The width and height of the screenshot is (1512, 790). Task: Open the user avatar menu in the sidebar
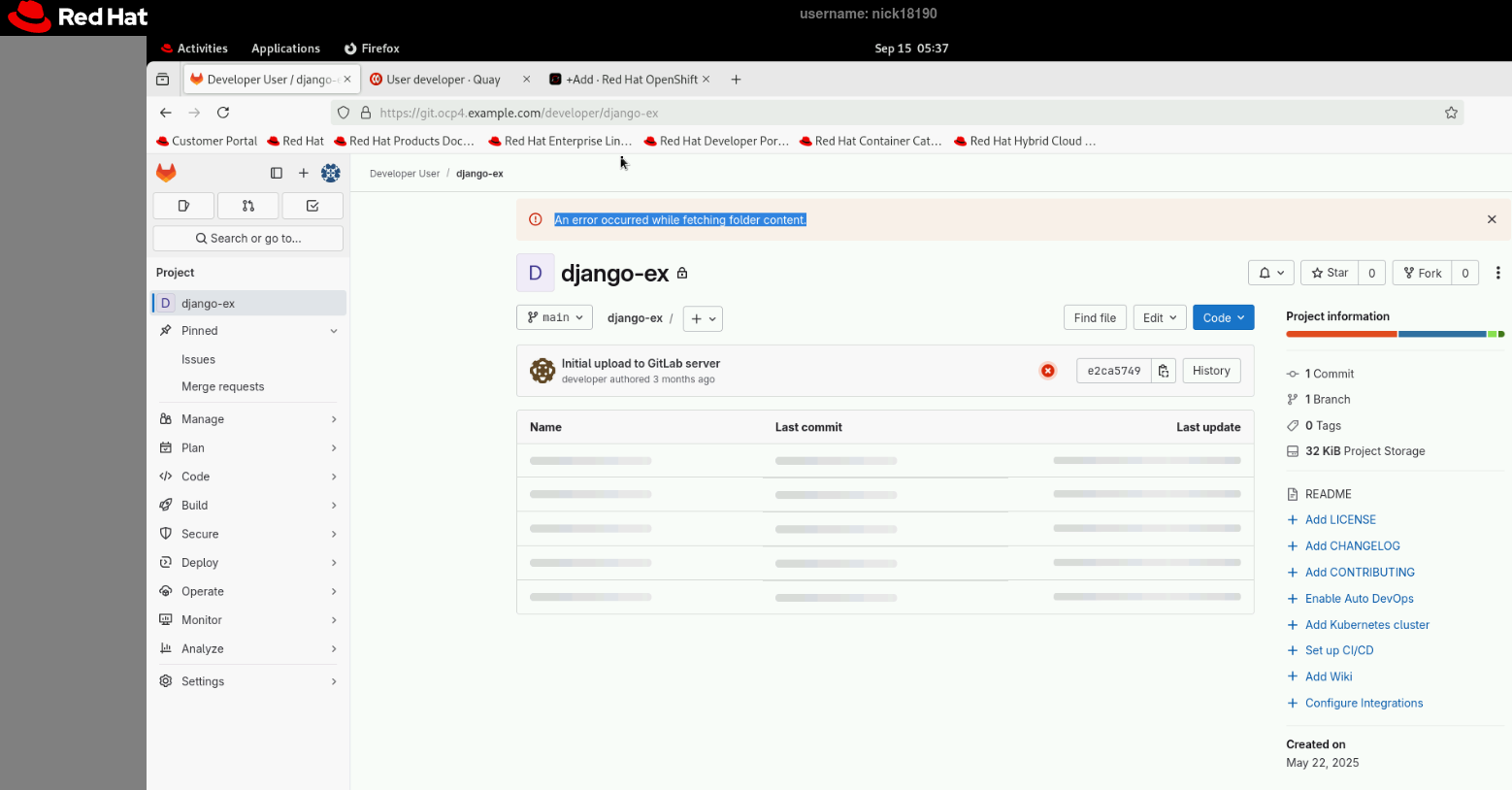331,173
